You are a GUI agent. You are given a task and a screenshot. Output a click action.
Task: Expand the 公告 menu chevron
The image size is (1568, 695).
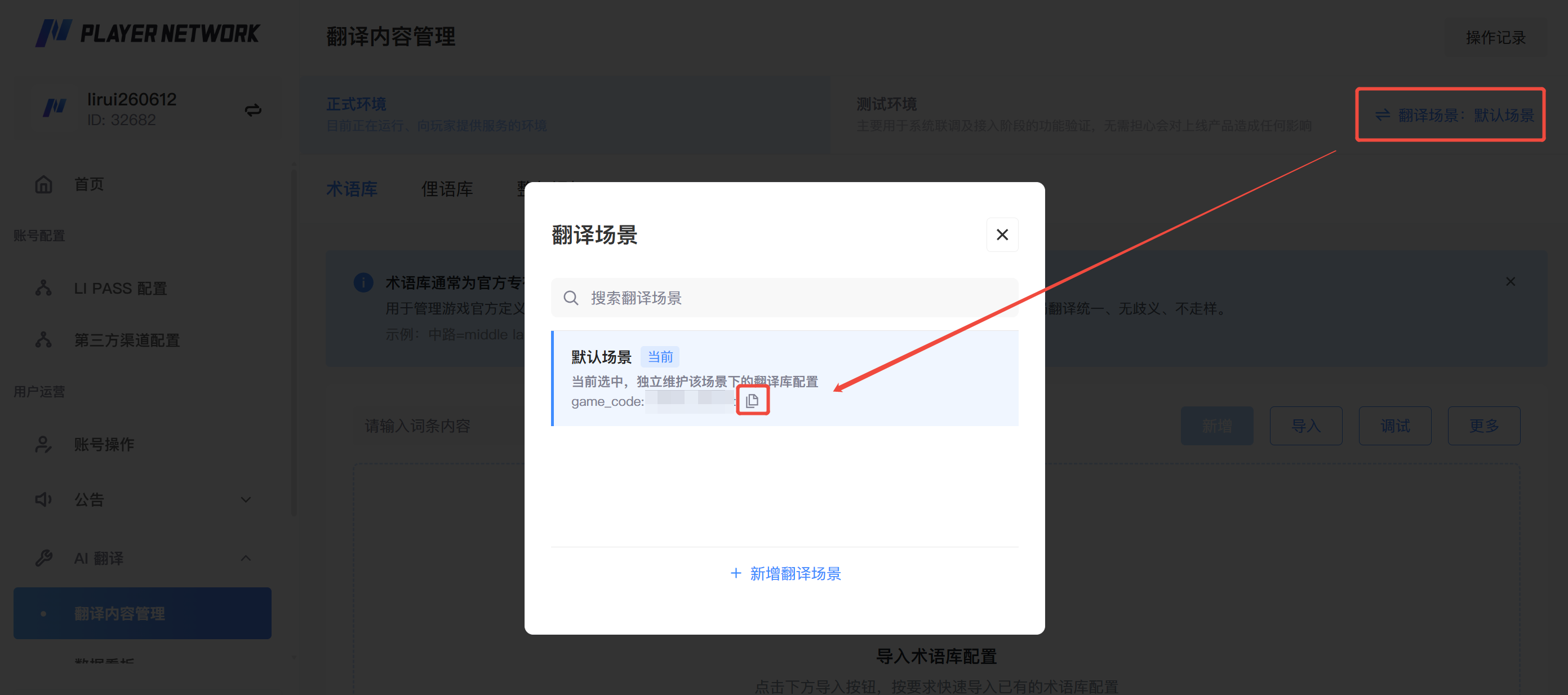point(246,499)
